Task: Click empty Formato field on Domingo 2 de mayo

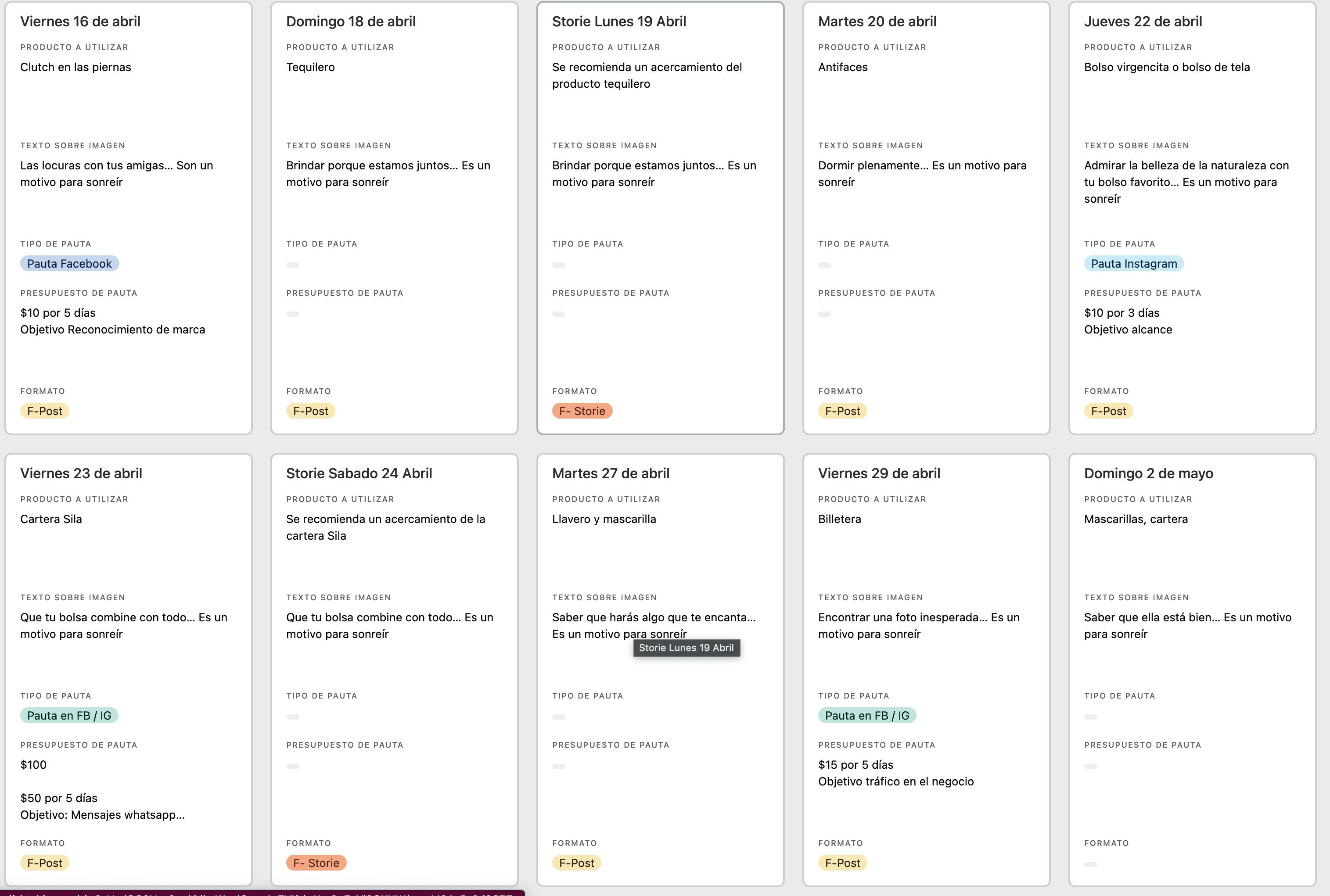Action: pos(1090,864)
